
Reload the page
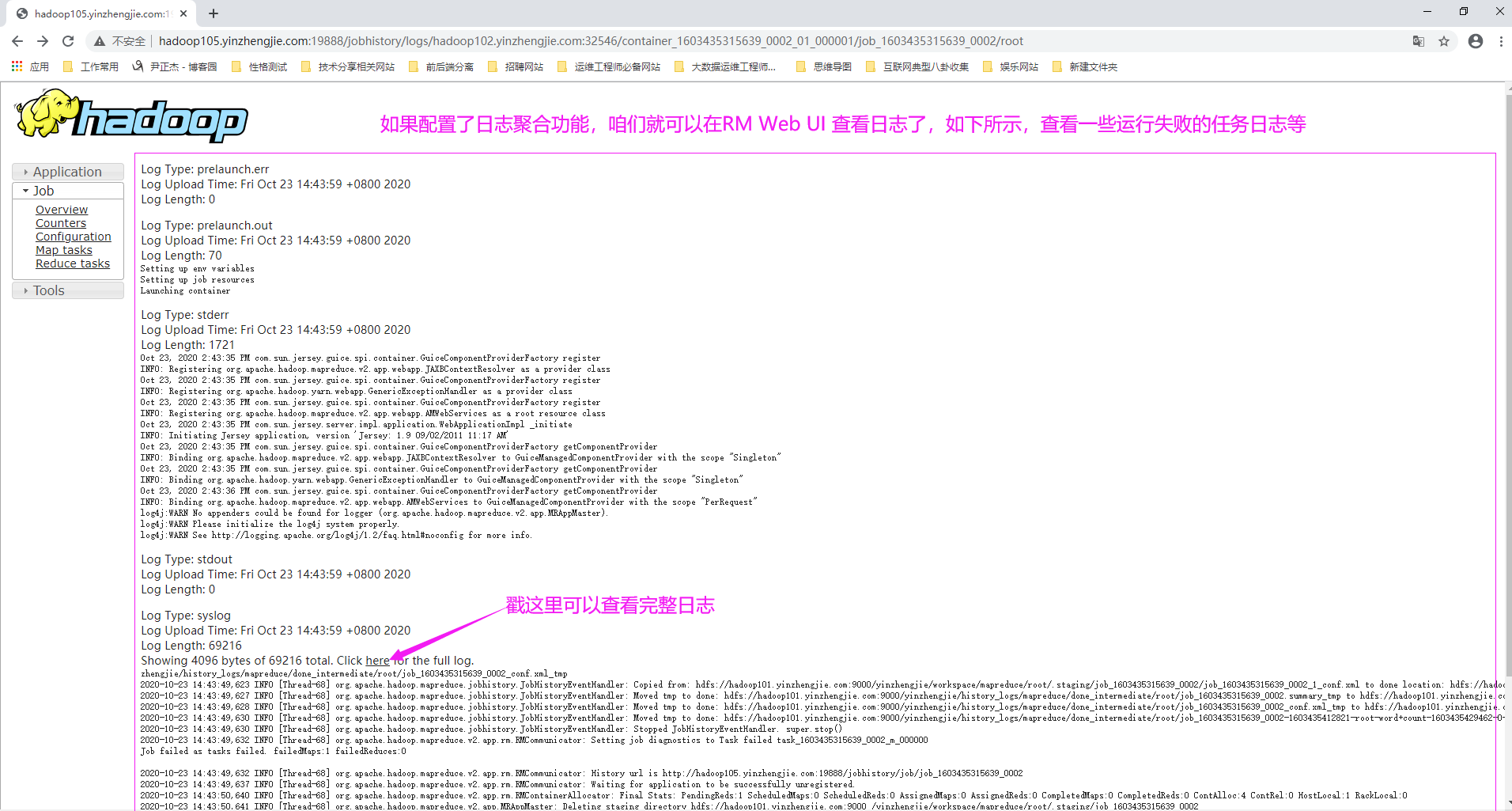pos(68,40)
